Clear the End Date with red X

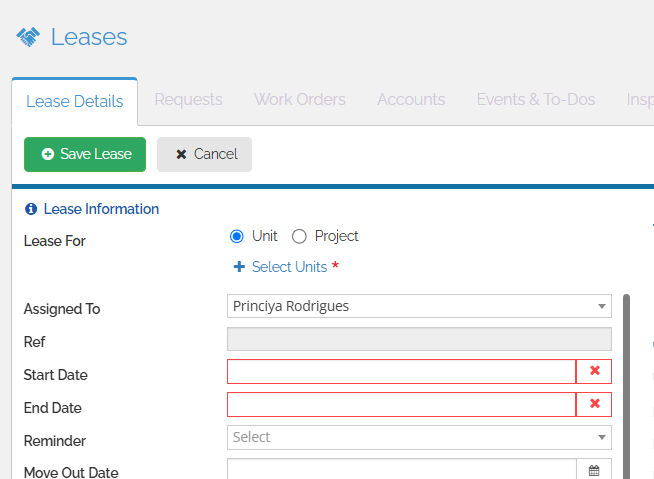[594, 404]
